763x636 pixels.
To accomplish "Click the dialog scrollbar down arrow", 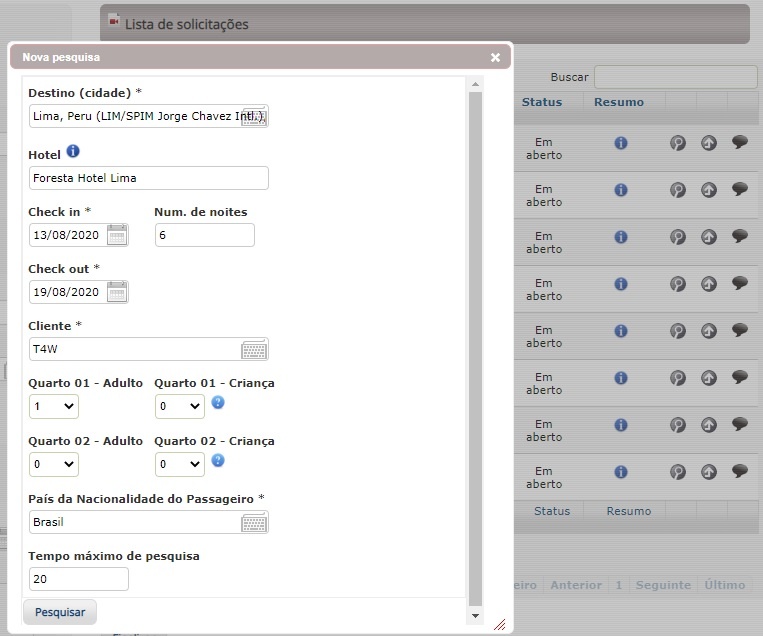I will click(475, 616).
